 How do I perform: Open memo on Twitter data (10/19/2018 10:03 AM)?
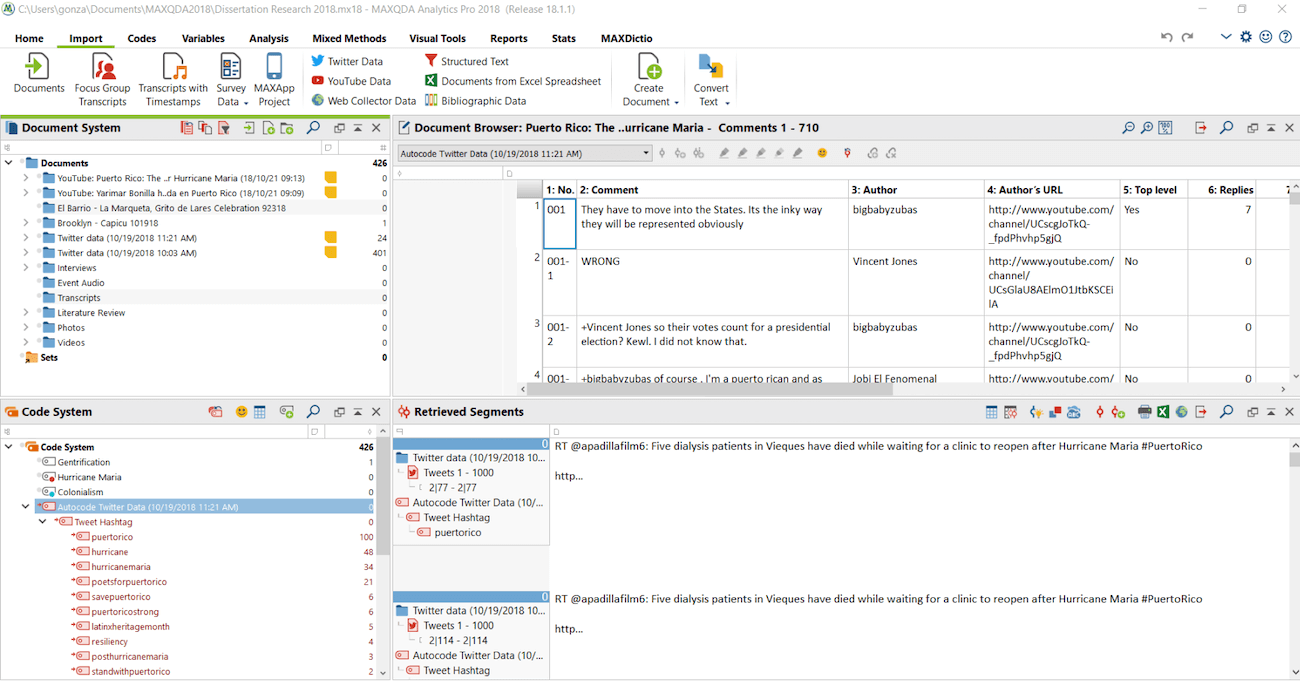coord(331,252)
